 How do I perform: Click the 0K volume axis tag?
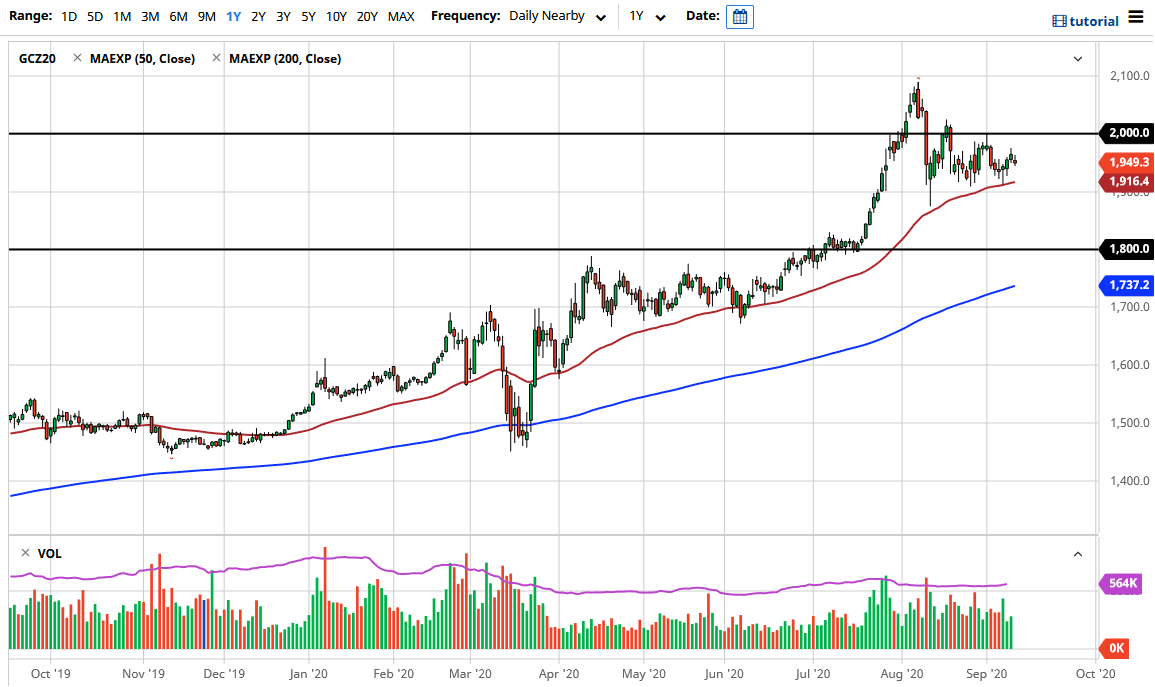point(1114,648)
